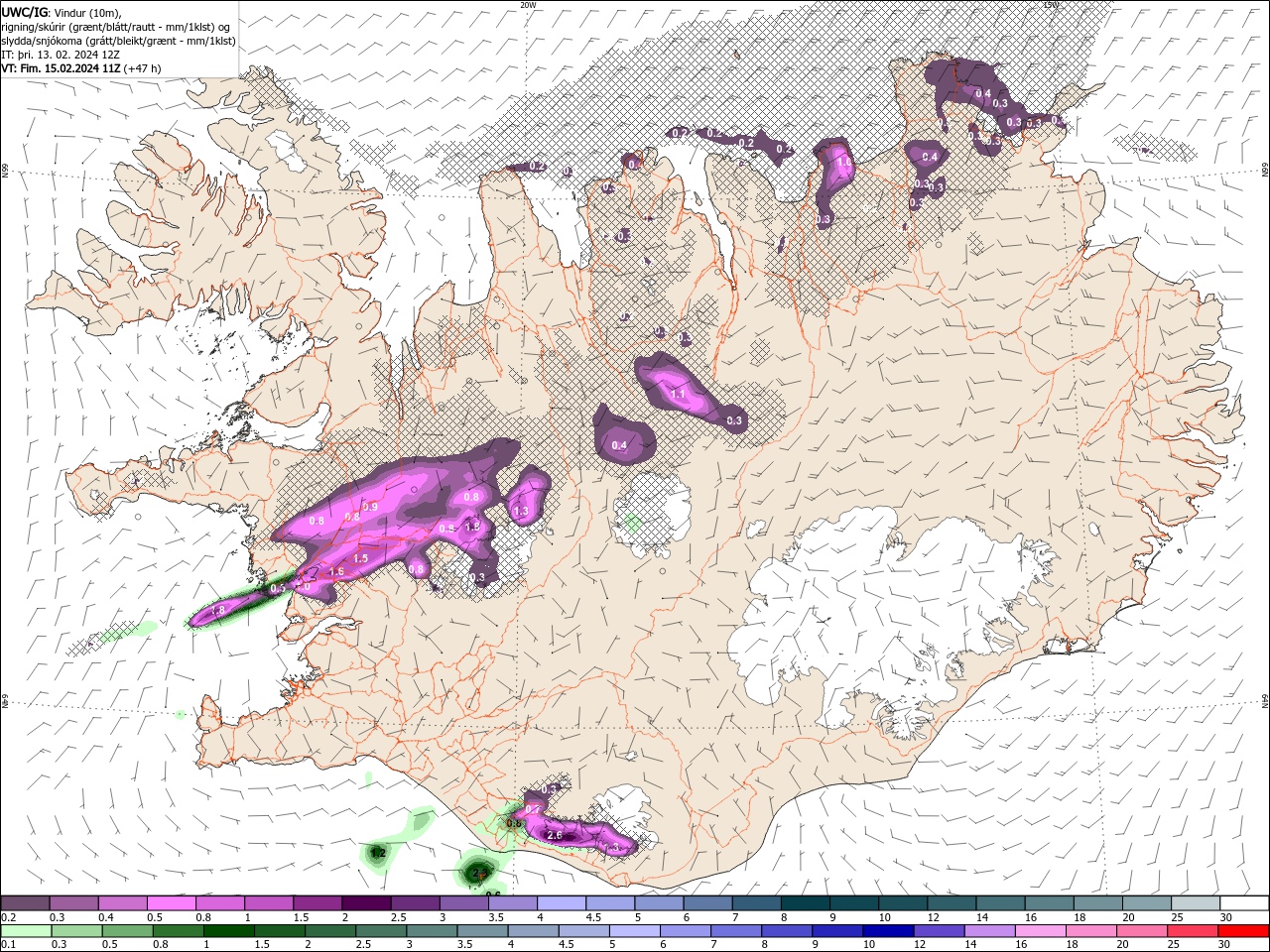Click the '20W' longitude label at top
Image resolution: width=1270 pixels, height=952 pixels.
coord(528,5)
